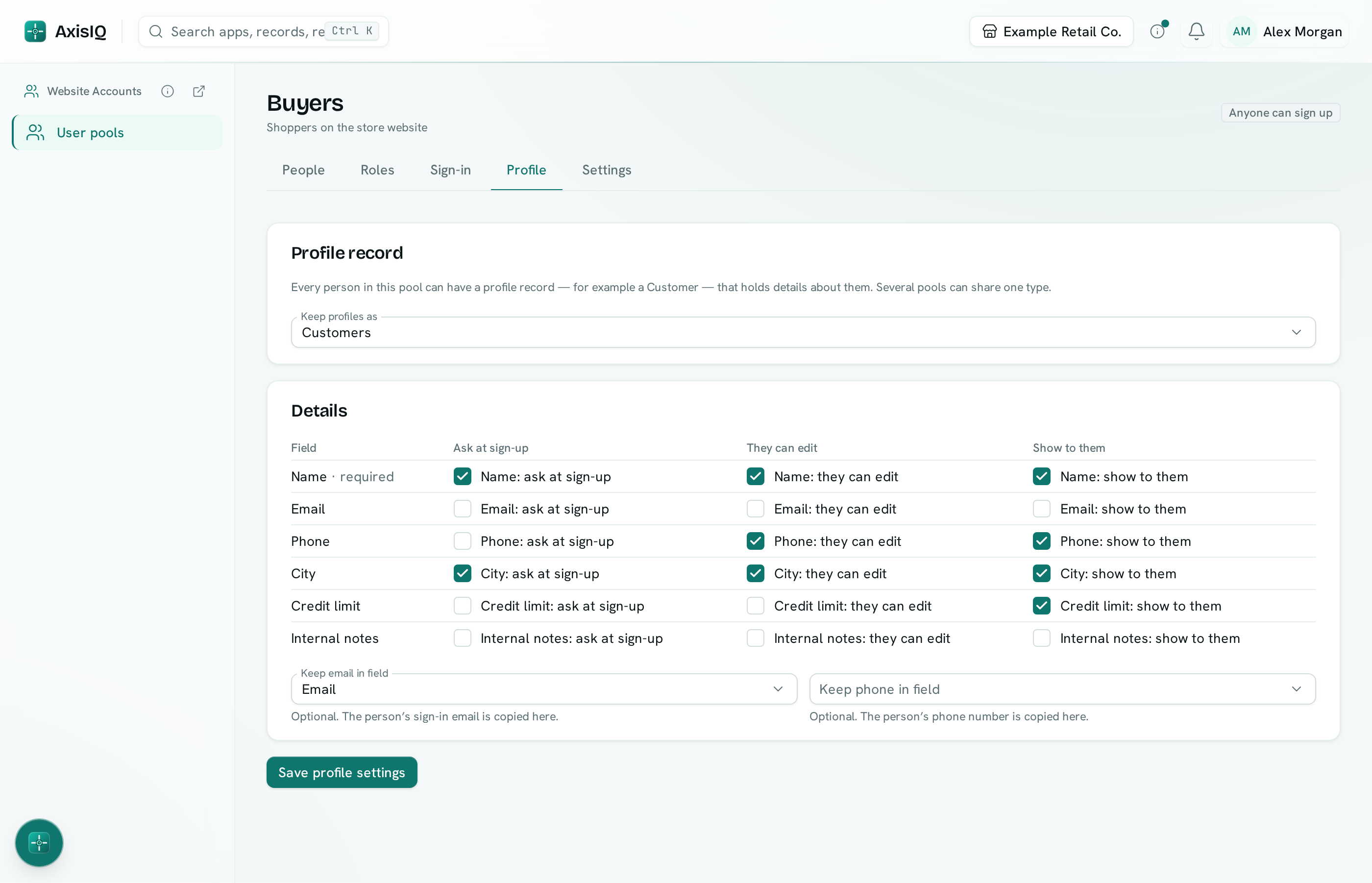The width and height of the screenshot is (1372, 883).
Task: Uncheck Credit limit: show to them
Action: 1041,606
